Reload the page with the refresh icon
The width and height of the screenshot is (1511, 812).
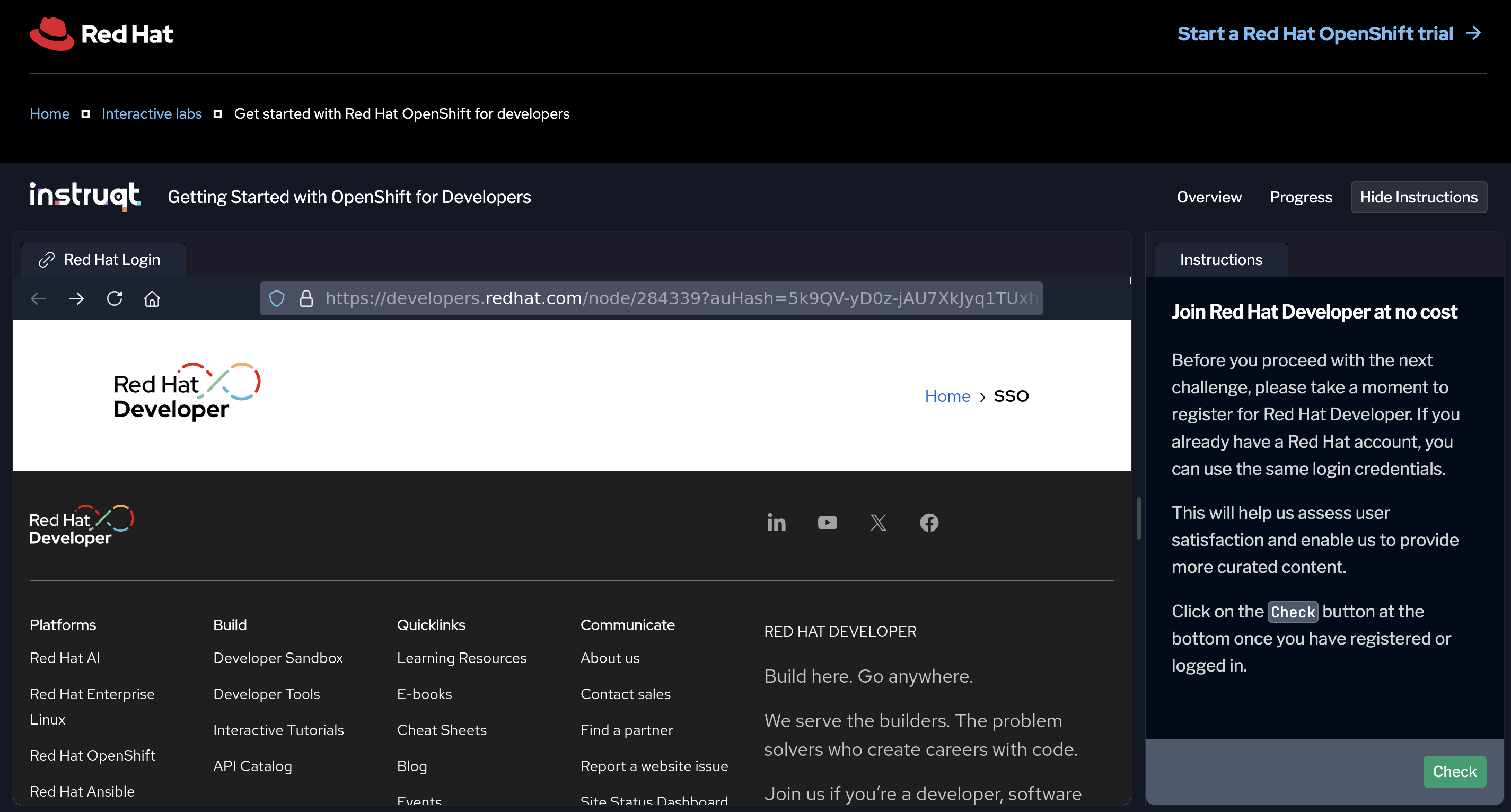click(115, 298)
